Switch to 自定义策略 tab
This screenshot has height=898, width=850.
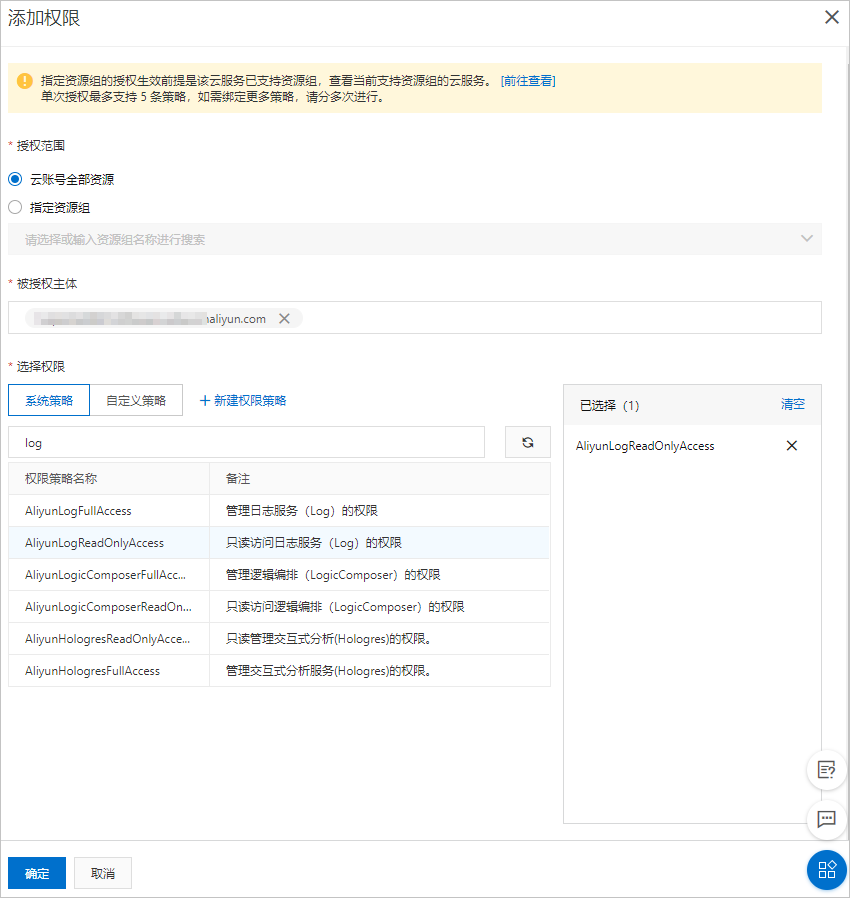pos(136,400)
